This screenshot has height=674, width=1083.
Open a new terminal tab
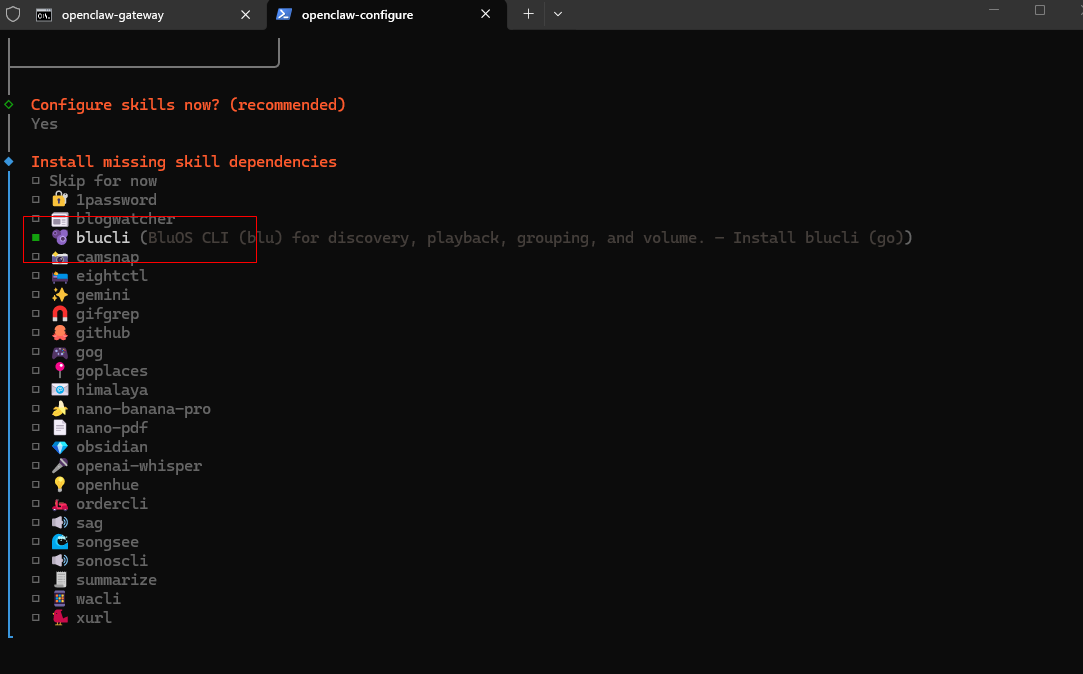pyautogui.click(x=528, y=14)
